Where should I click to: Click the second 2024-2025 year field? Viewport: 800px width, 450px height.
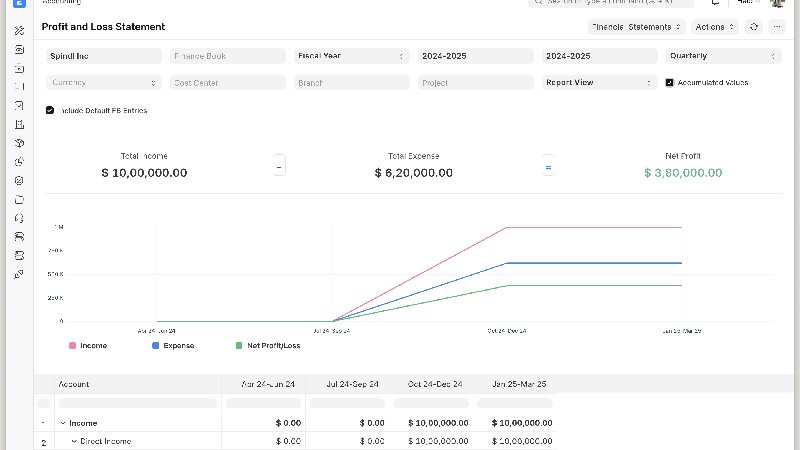599,56
